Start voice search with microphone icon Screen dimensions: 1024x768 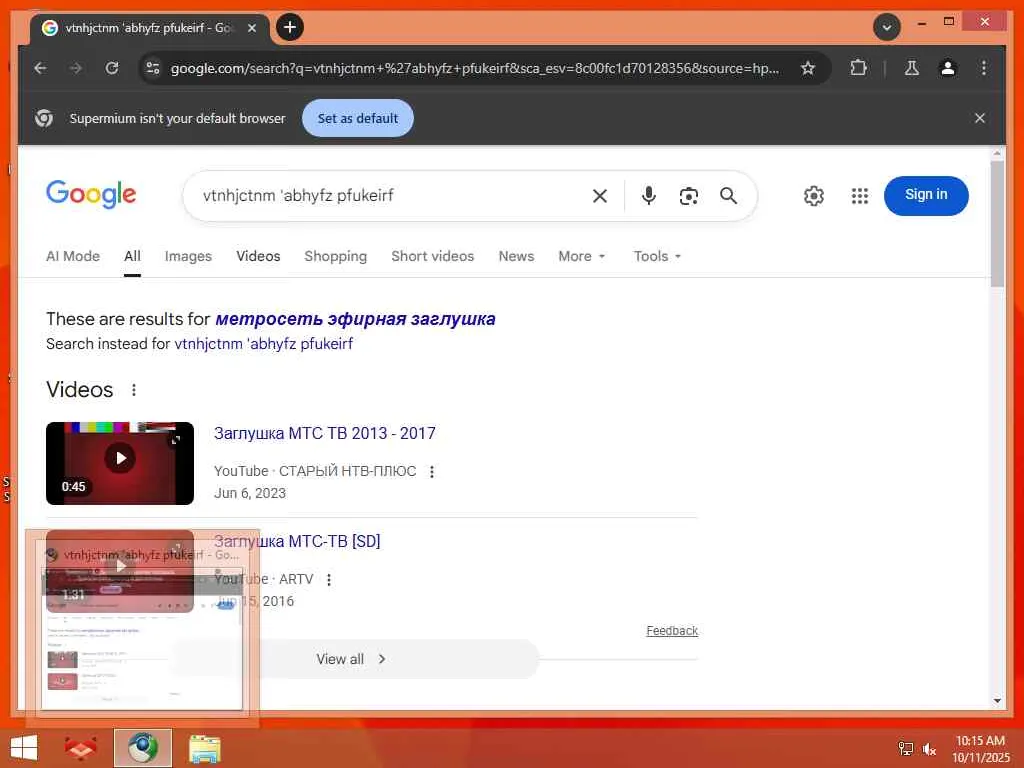648,195
